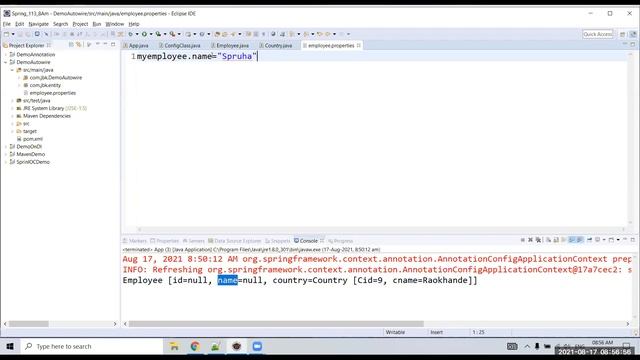This screenshot has height=360, width=640.
Task: Click the Remove Launch (X) icon in Console
Action: [530, 240]
